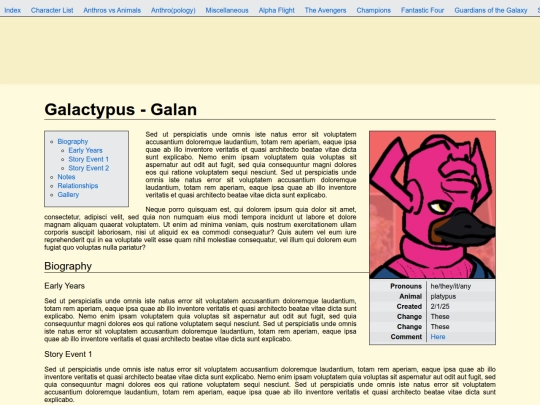
Task: Jump to Notes section link
Action: 66,177
